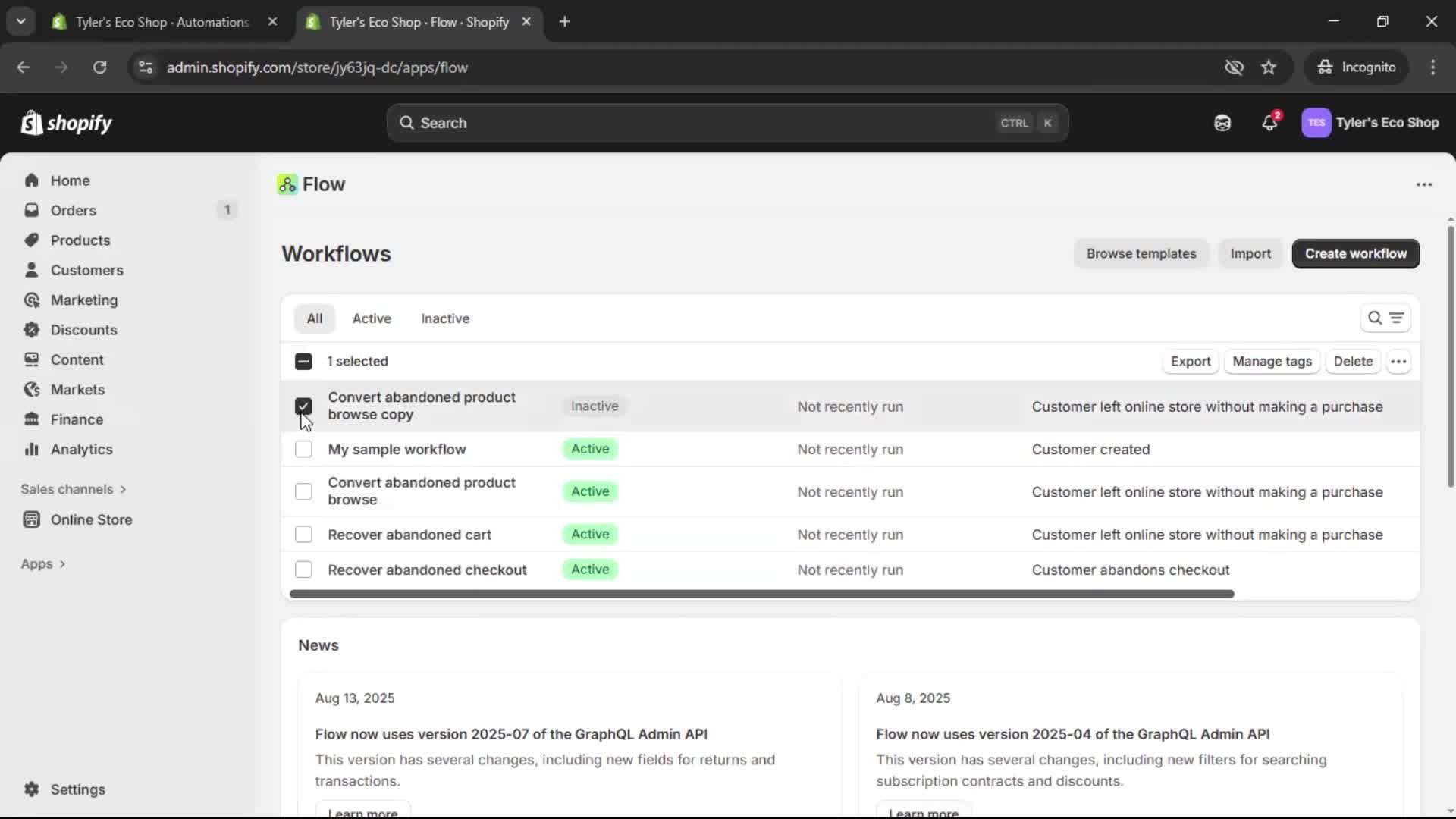
Task: Switch to the Active workflows tab
Action: (x=371, y=318)
